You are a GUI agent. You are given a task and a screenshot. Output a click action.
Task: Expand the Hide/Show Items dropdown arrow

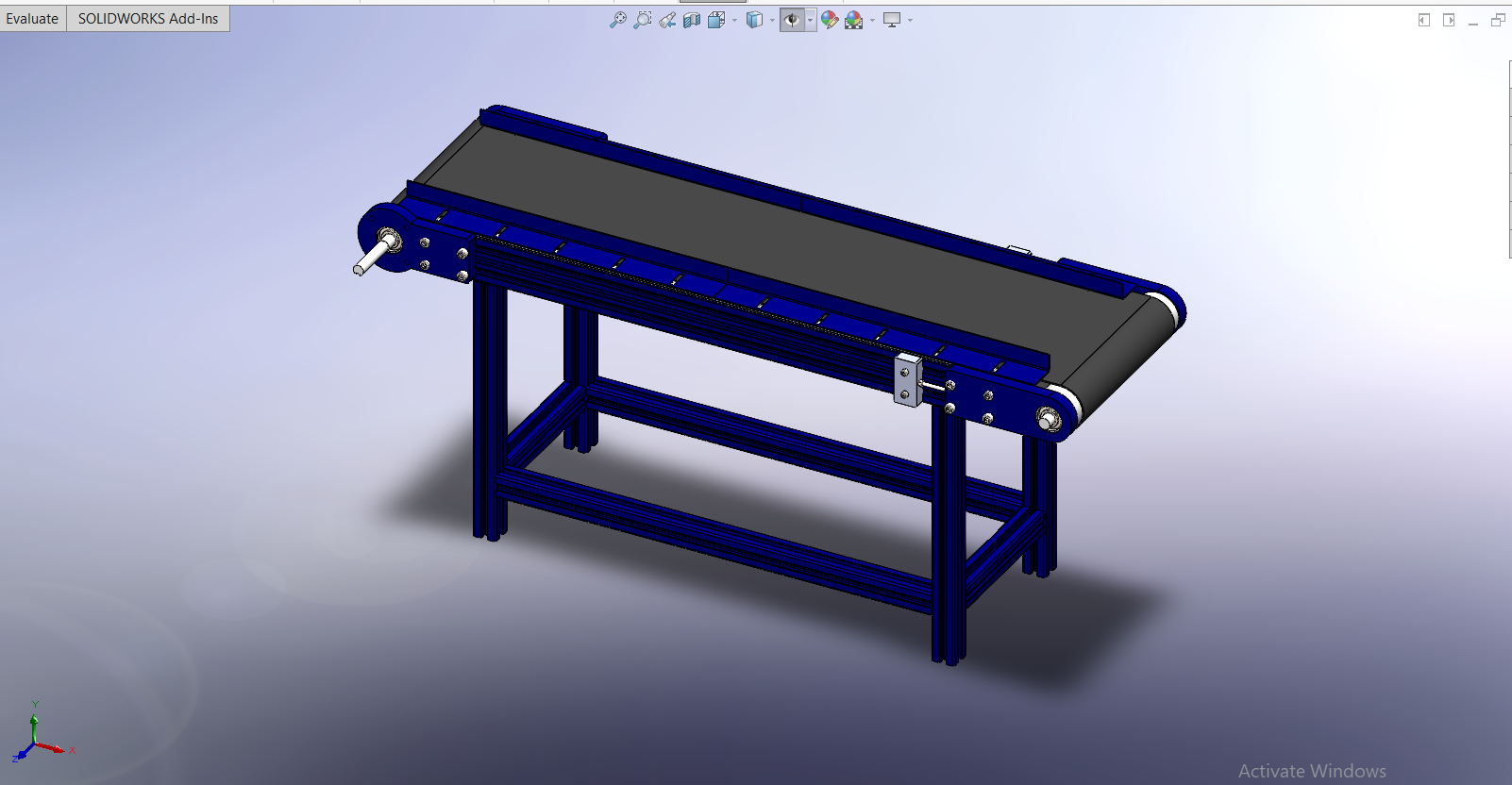[x=810, y=20]
